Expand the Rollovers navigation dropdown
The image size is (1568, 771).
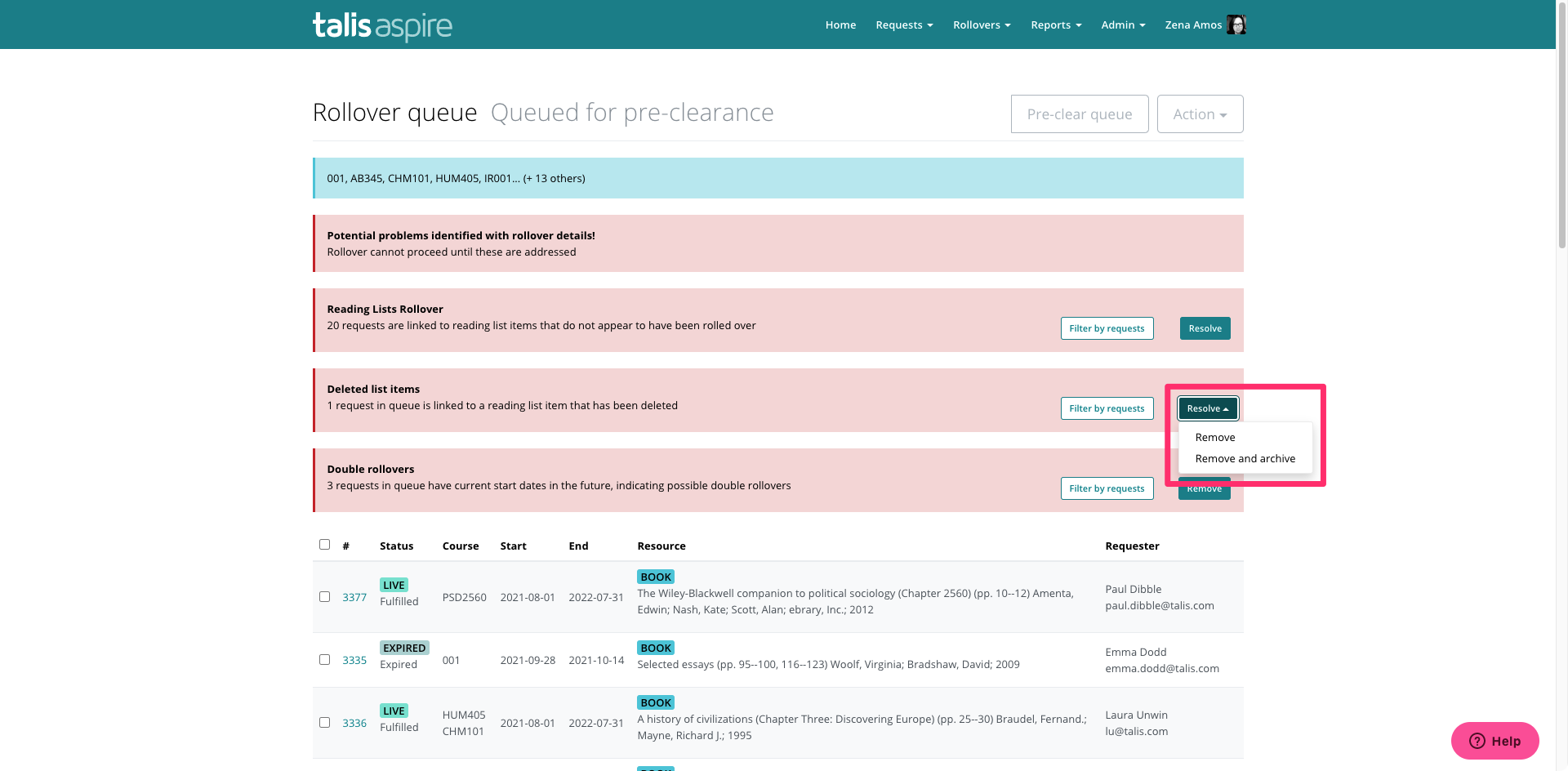point(981,25)
